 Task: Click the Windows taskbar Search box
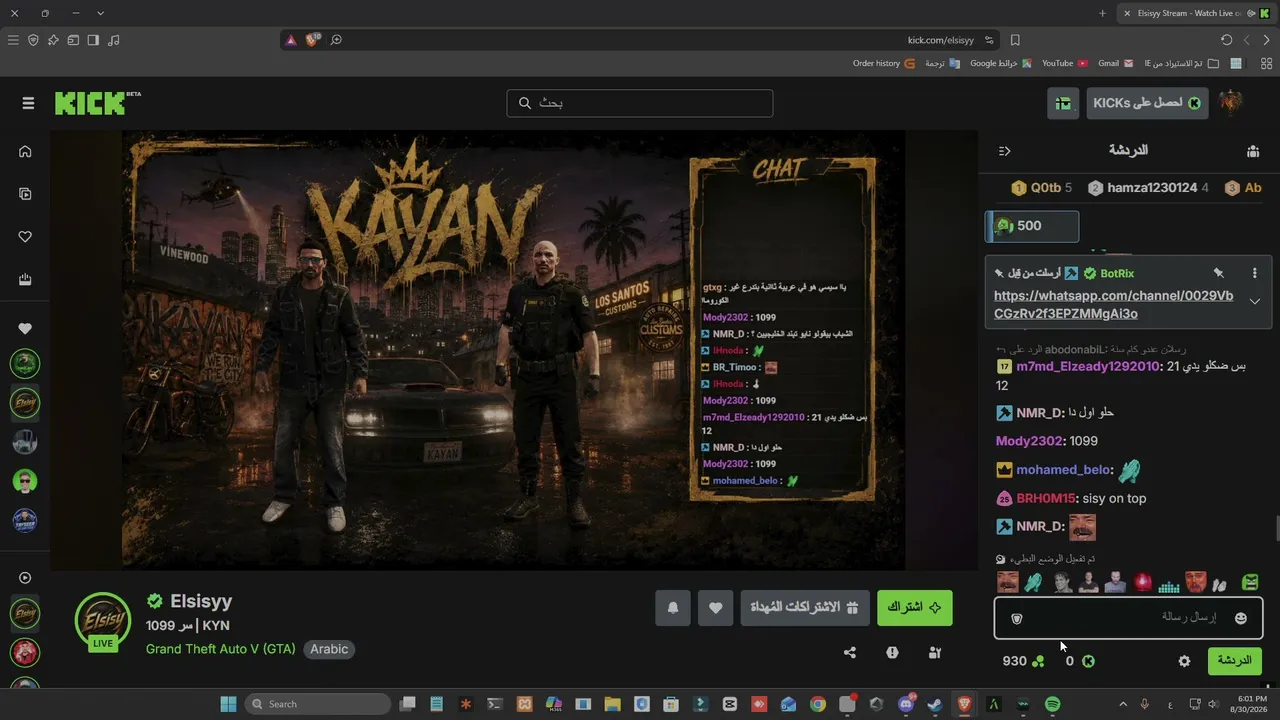317,704
